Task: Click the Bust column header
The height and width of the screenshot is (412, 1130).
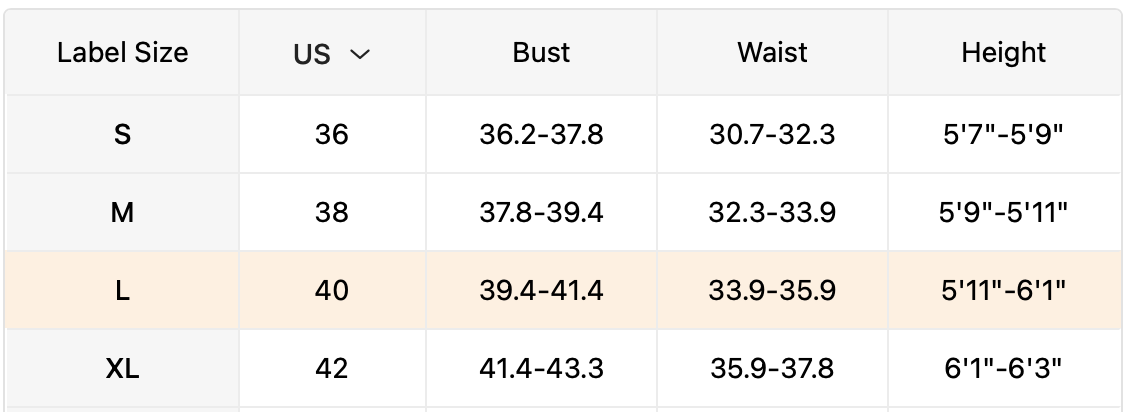Action: coord(541,53)
